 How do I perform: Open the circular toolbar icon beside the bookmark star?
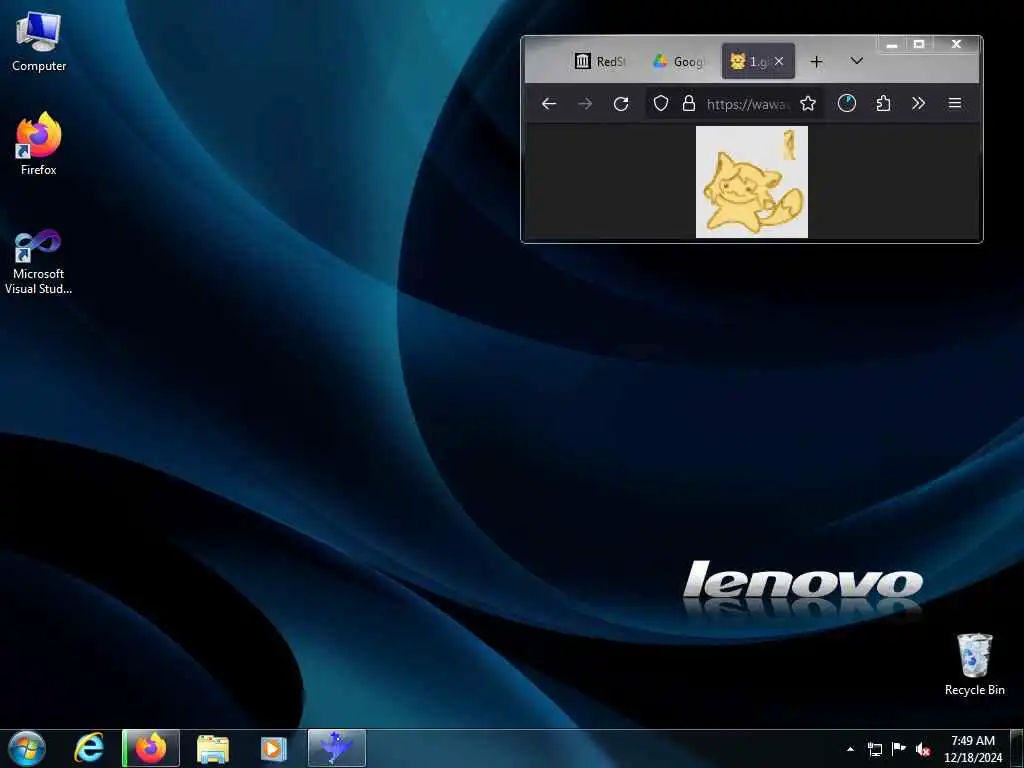(847, 103)
